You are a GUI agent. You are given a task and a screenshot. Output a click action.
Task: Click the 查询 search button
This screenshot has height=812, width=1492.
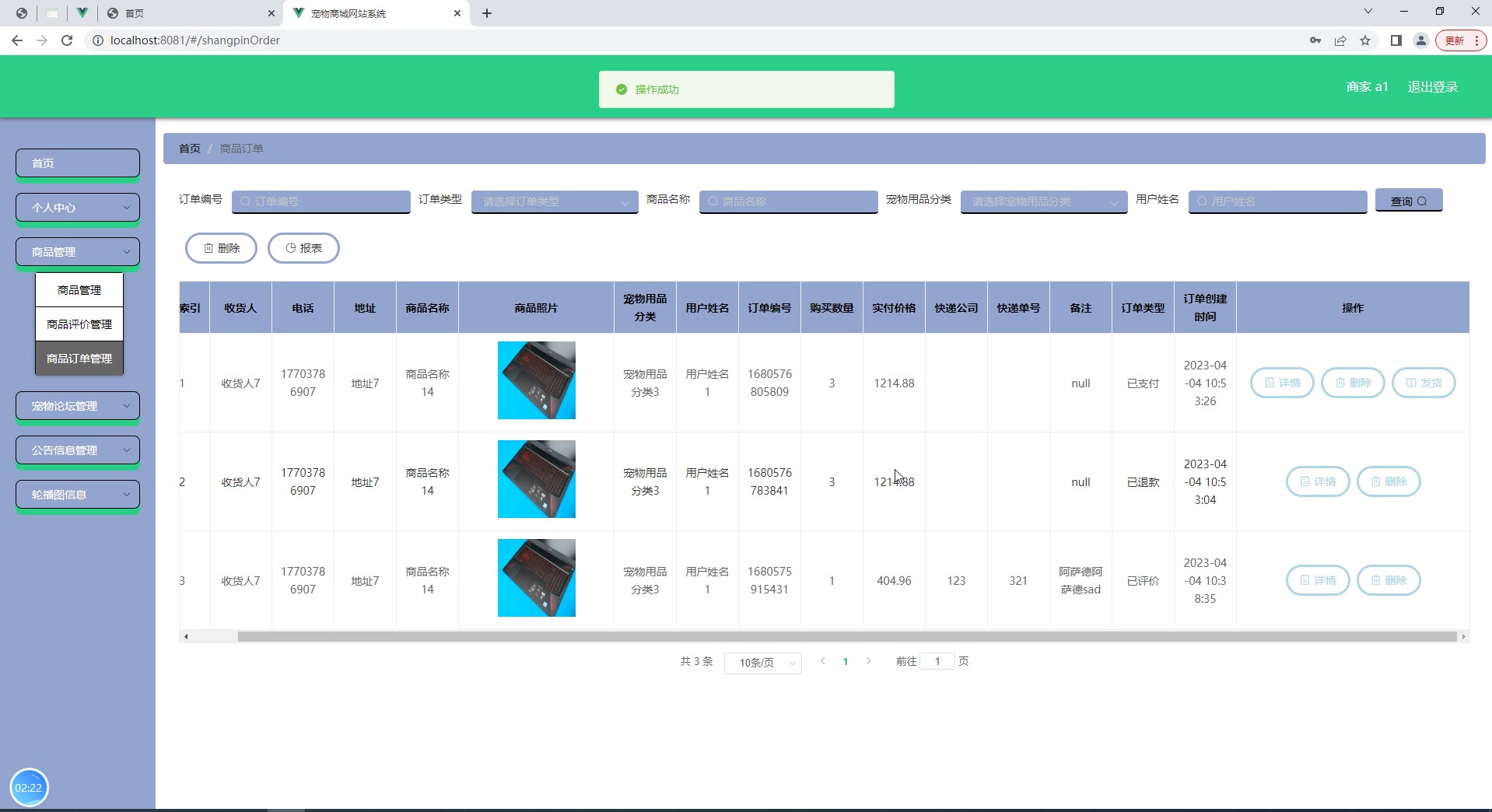(x=1409, y=201)
